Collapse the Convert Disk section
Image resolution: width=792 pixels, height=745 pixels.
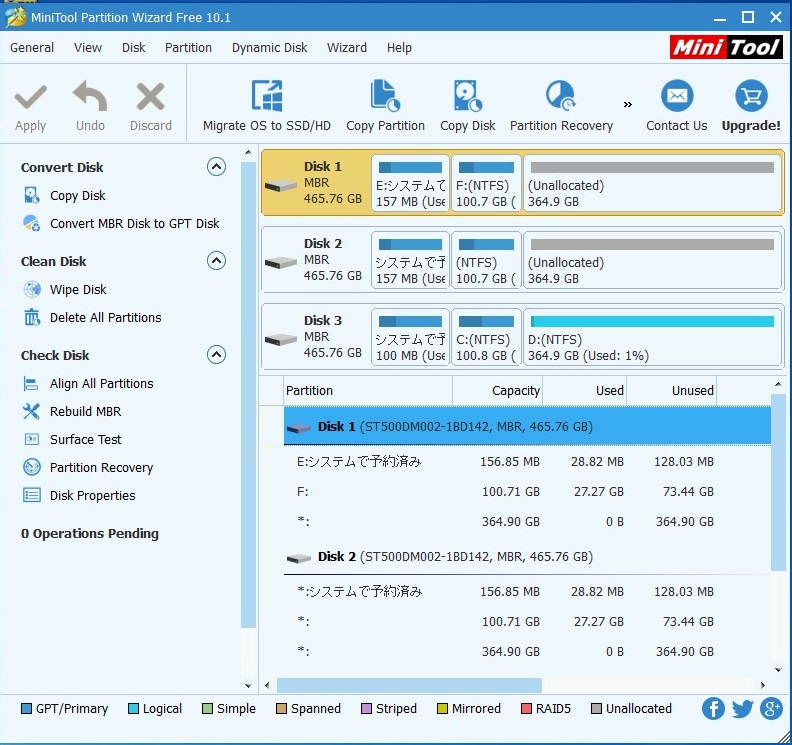coord(216,167)
